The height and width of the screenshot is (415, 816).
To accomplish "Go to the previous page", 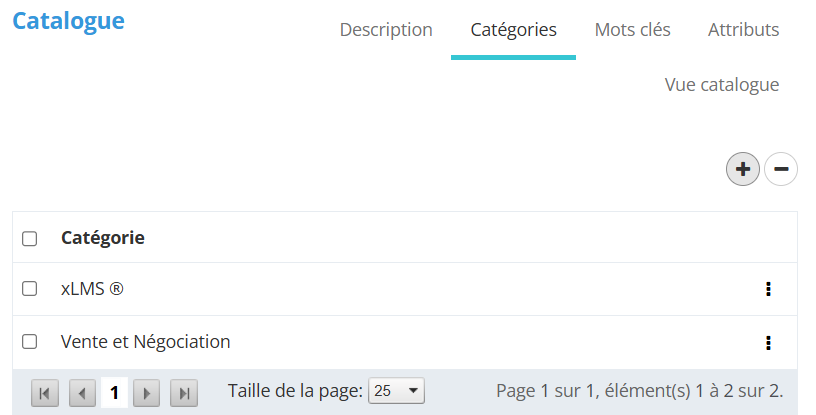I will point(82,393).
